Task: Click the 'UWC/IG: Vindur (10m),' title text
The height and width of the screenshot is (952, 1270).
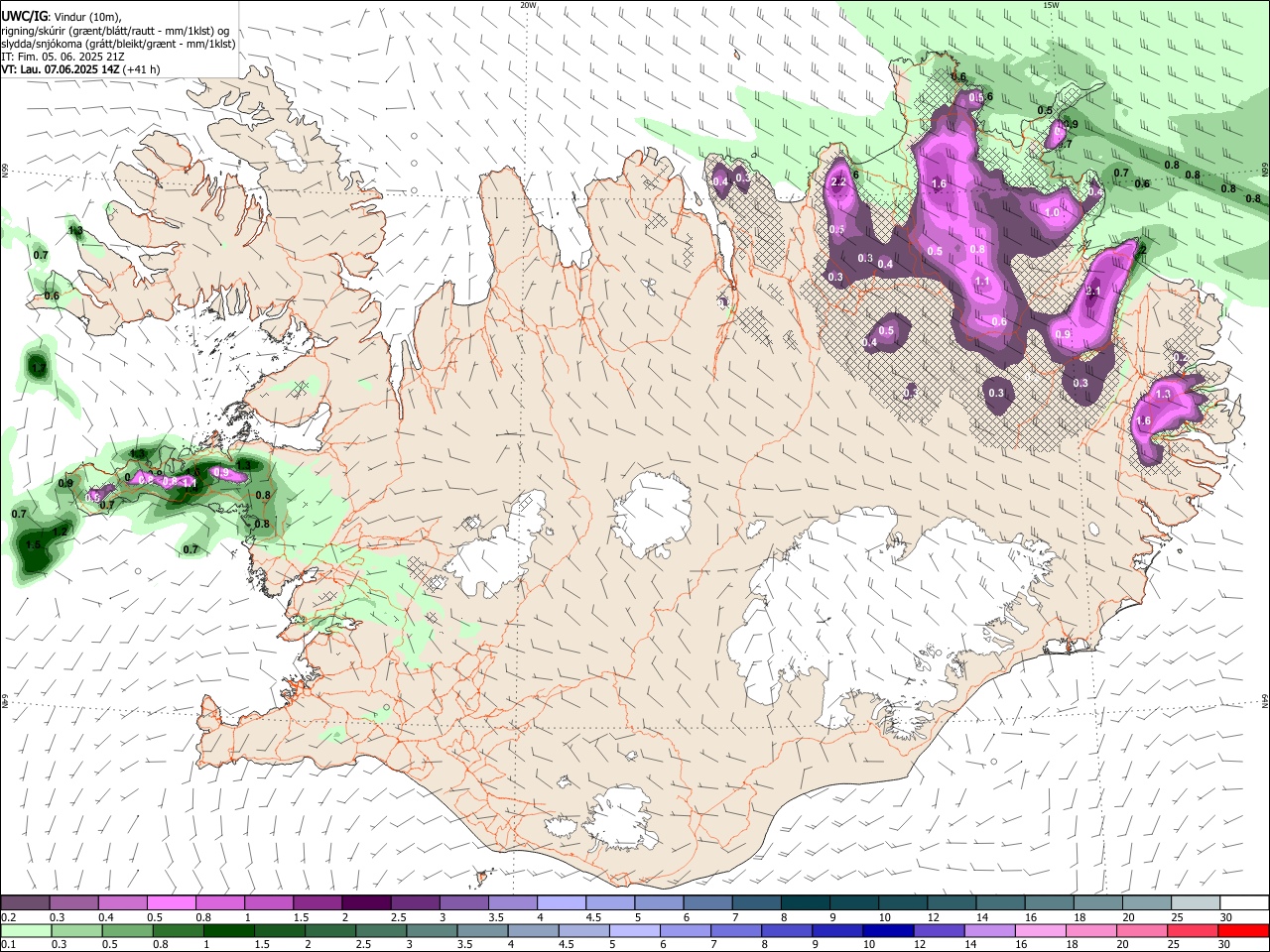Action: click(x=61, y=16)
